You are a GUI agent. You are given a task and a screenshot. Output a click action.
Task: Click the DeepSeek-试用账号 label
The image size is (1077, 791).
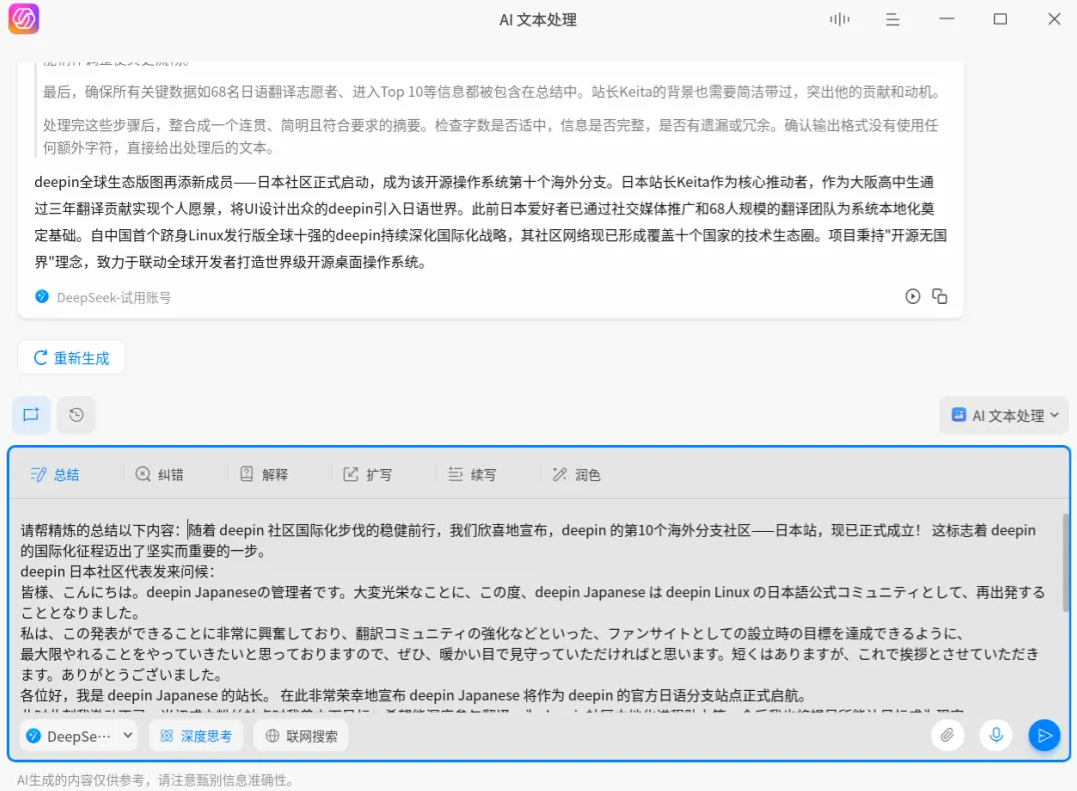click(114, 297)
